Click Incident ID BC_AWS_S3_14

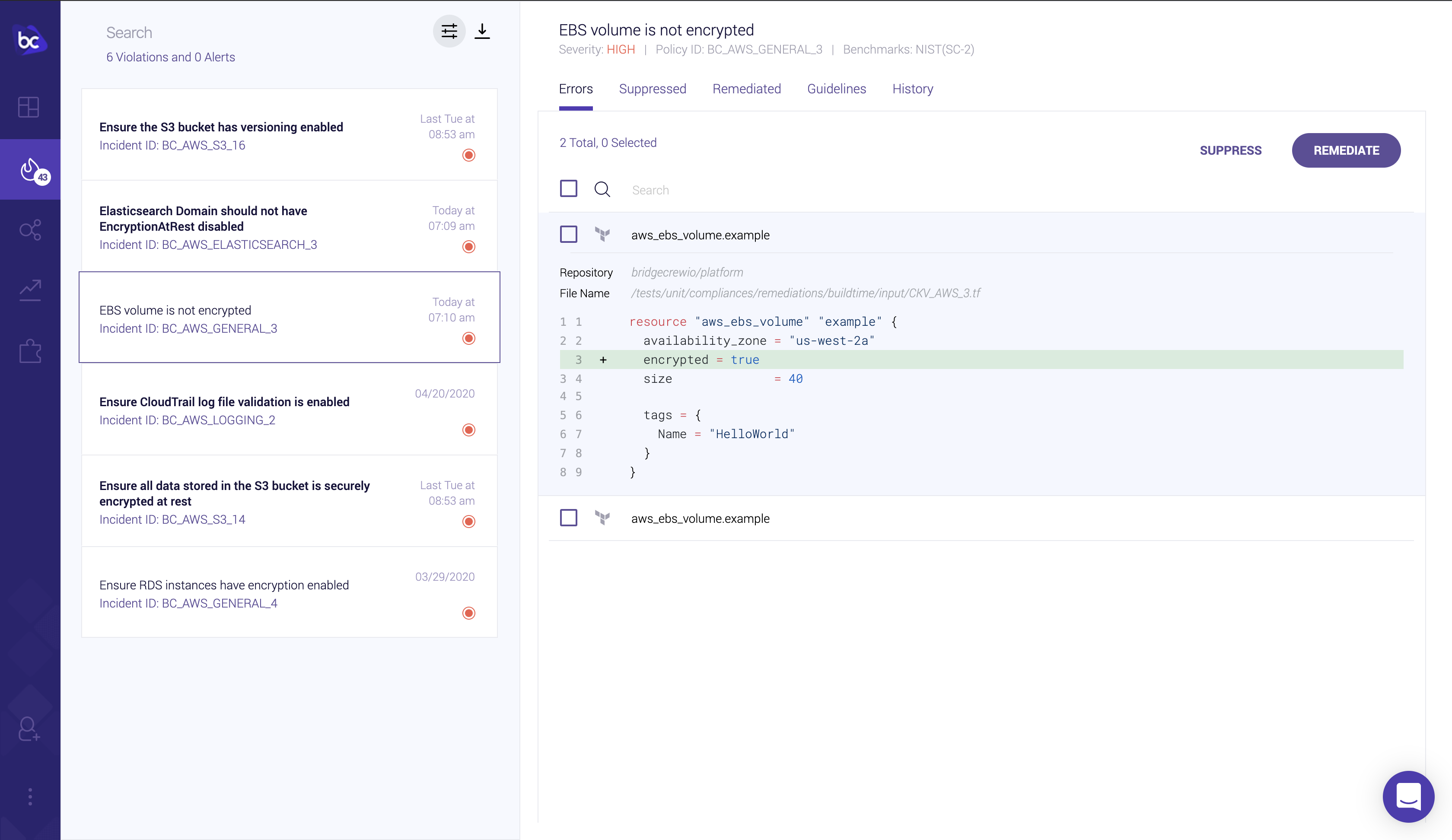tap(172, 519)
